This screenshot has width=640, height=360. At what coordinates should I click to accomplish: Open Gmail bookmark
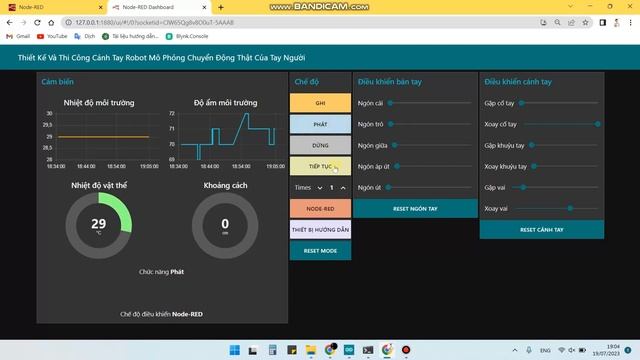pos(18,36)
